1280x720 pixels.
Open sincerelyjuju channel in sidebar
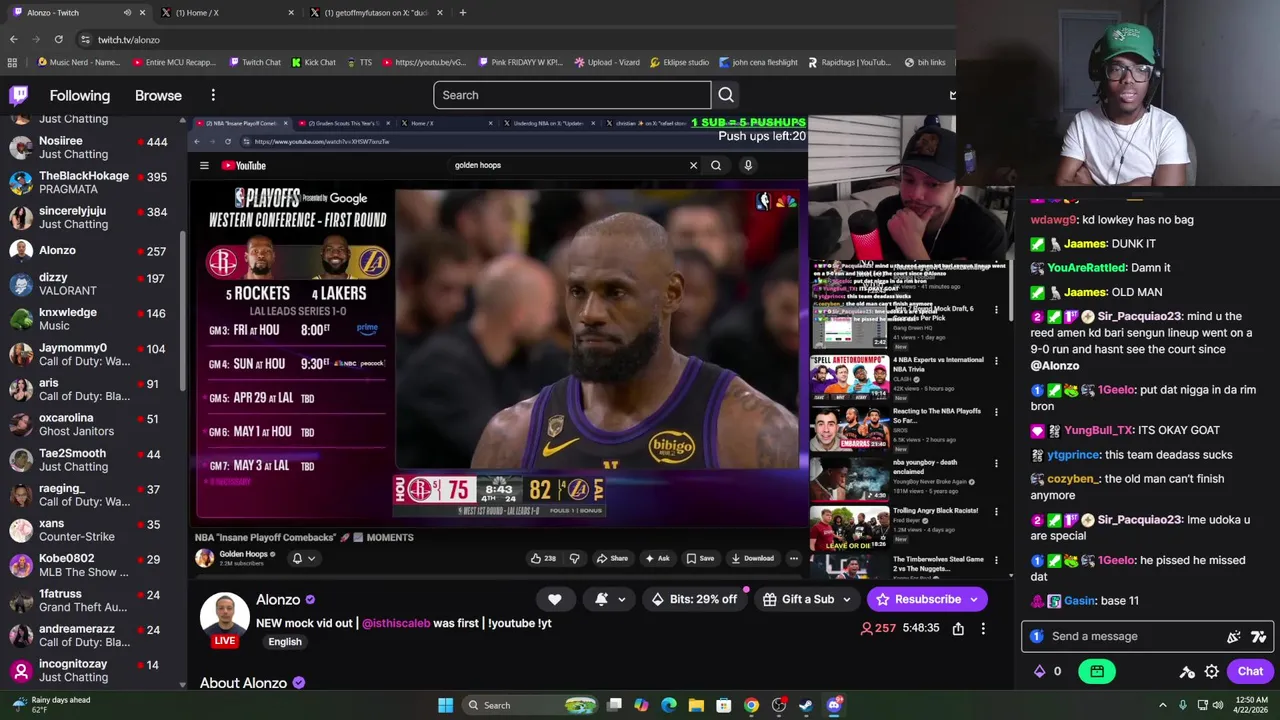(x=92, y=217)
